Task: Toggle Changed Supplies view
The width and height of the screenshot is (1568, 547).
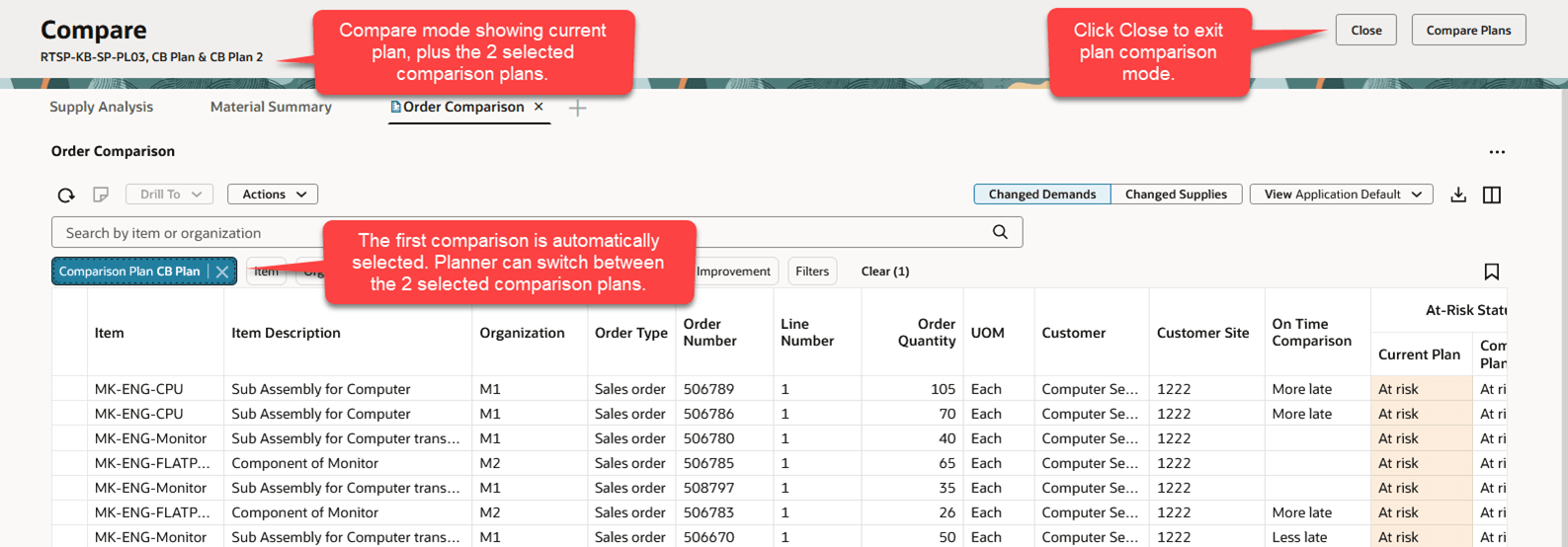Action: pyautogui.click(x=1176, y=195)
